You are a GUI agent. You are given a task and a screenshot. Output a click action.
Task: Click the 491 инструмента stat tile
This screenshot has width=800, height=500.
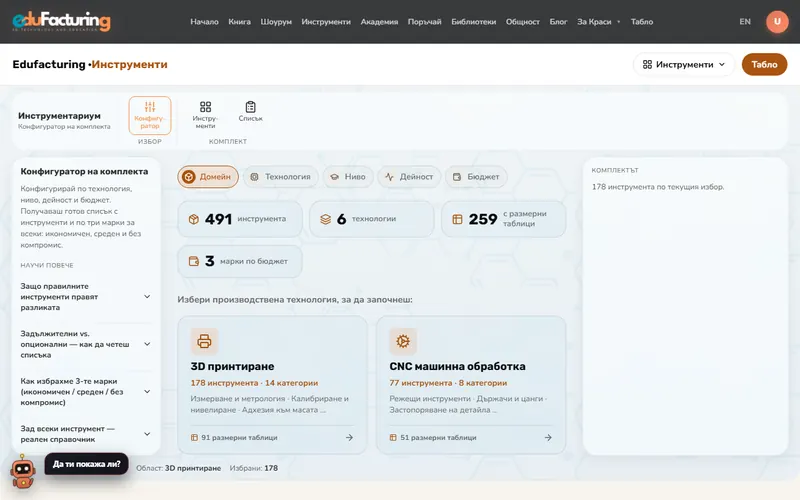tap(240, 219)
